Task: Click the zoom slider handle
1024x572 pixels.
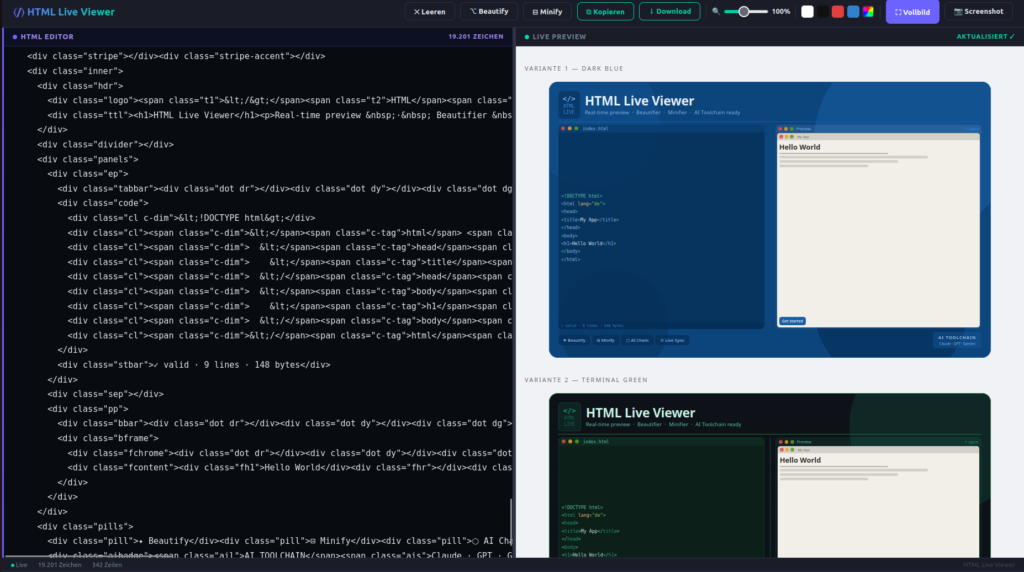Action: (x=743, y=11)
